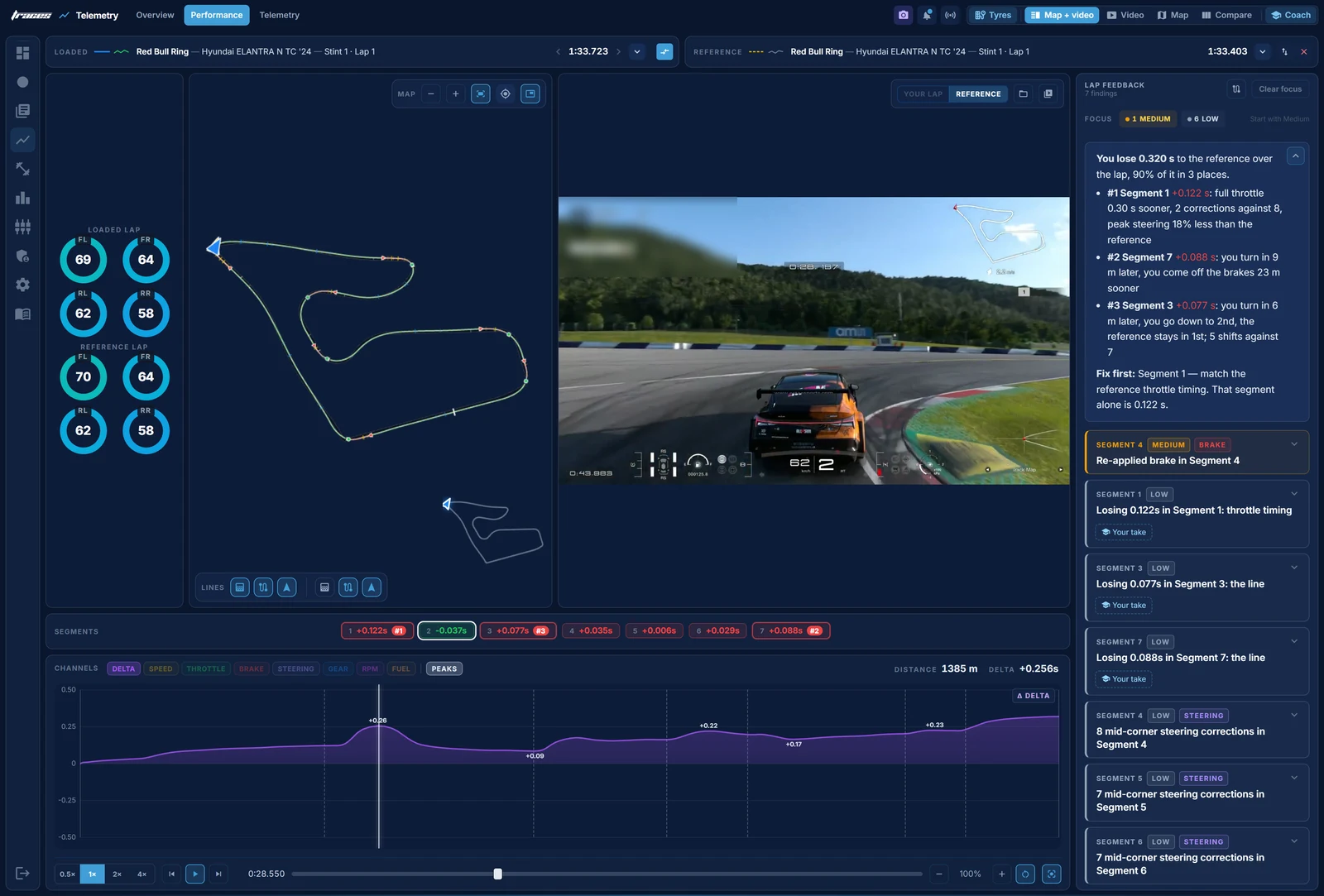The height and width of the screenshot is (896, 1324).
Task: Expand the Segment 7 the line finding
Action: tap(1197, 661)
